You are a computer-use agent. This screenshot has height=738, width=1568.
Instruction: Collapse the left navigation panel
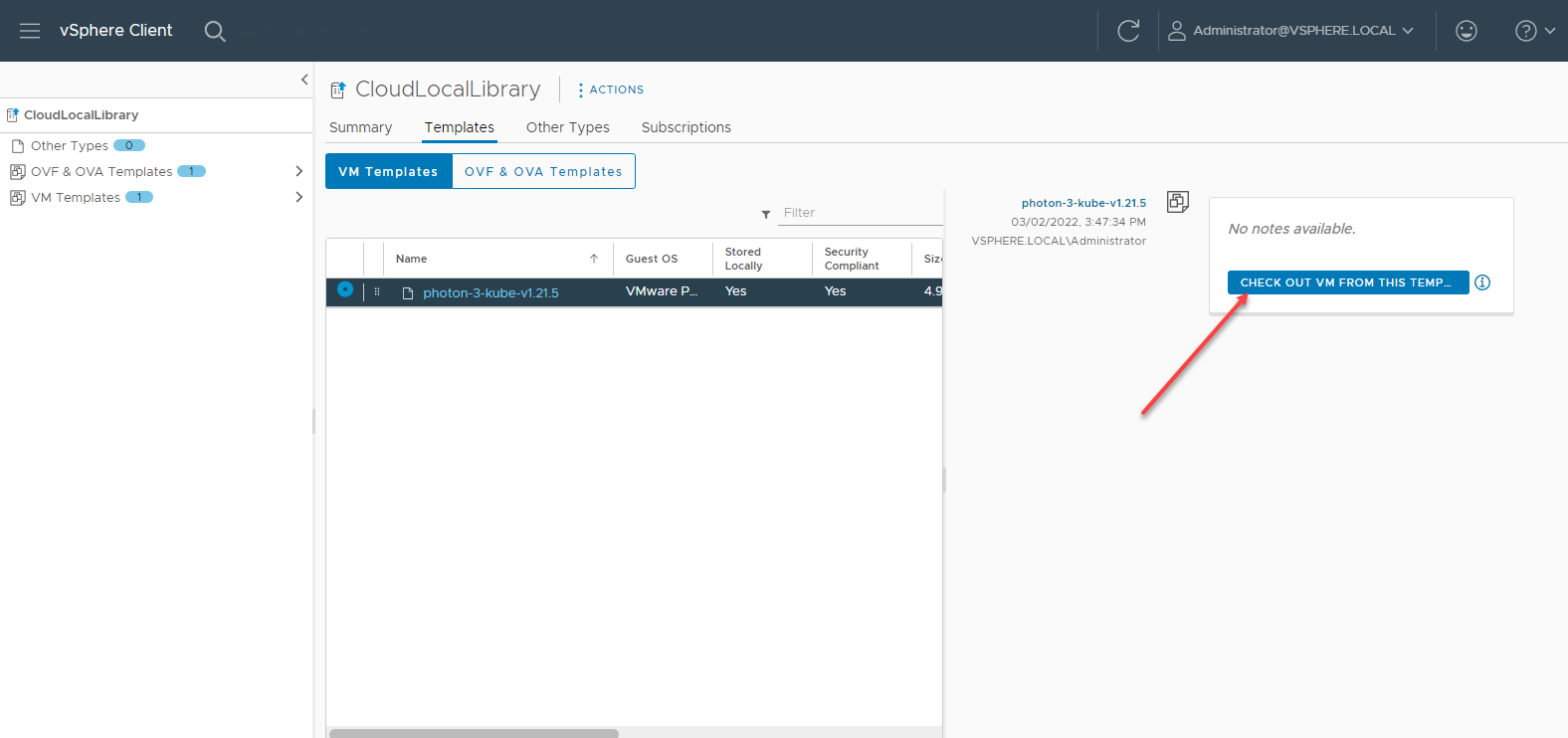coord(304,80)
